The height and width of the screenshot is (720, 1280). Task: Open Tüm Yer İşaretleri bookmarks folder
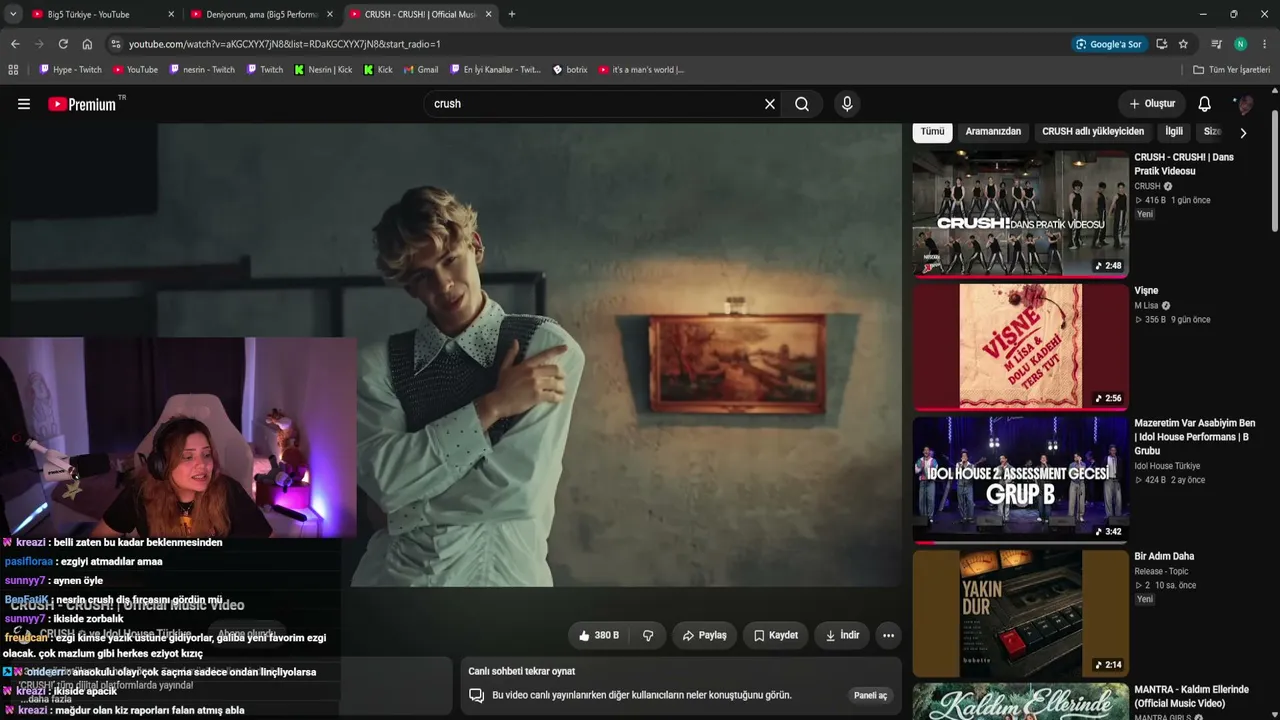[x=1232, y=70]
